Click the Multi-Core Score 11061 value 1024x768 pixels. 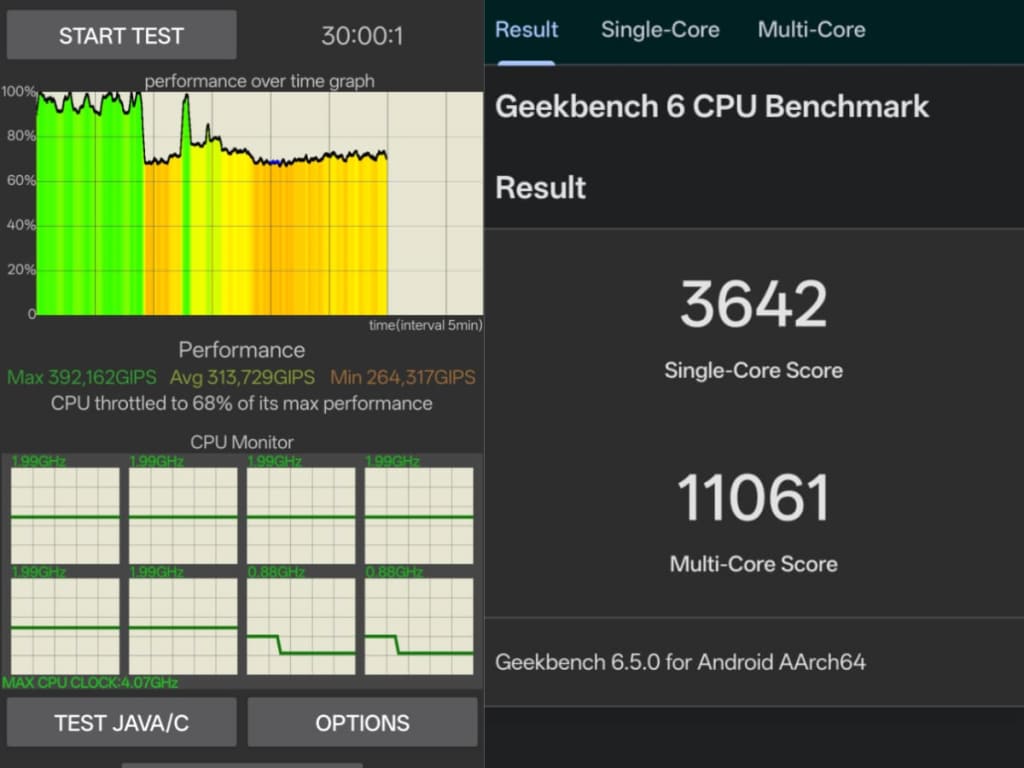(x=754, y=498)
